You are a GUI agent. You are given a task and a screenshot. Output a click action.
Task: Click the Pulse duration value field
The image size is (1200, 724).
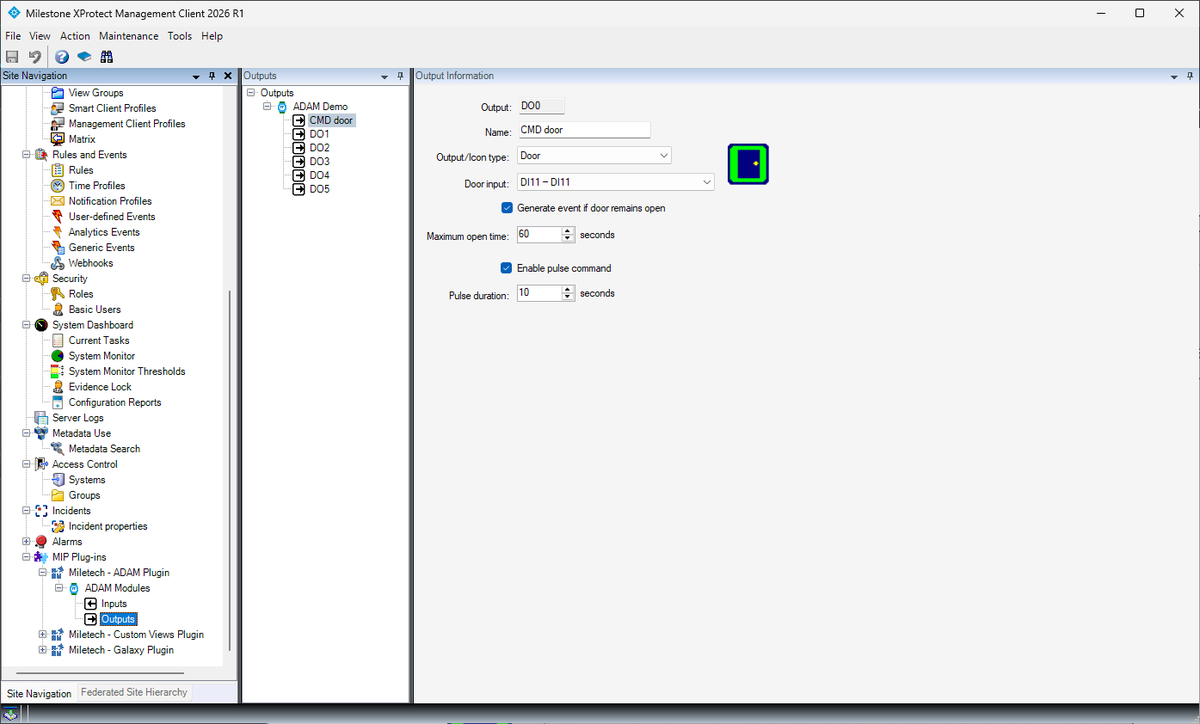click(539, 293)
